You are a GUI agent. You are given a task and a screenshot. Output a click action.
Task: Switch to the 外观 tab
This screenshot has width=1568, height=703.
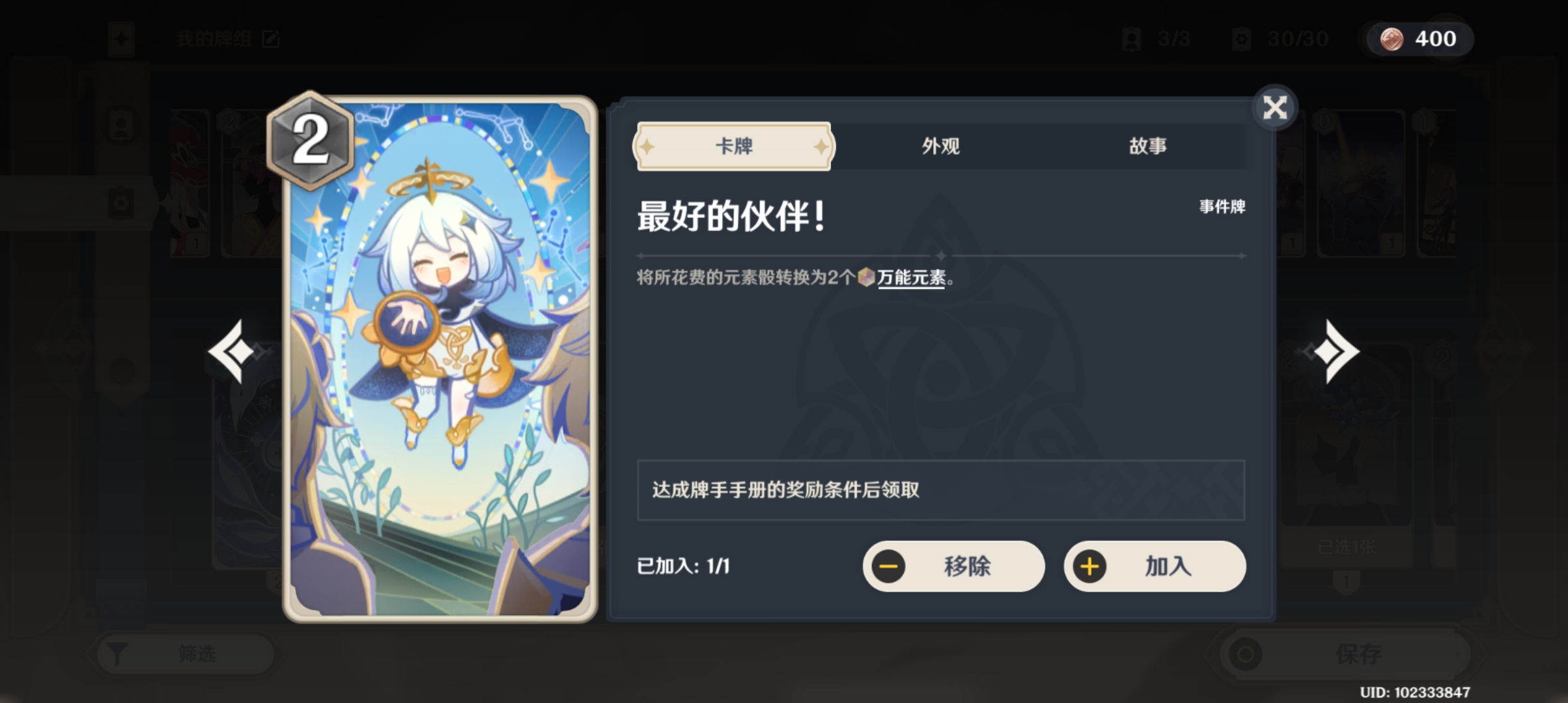[940, 146]
